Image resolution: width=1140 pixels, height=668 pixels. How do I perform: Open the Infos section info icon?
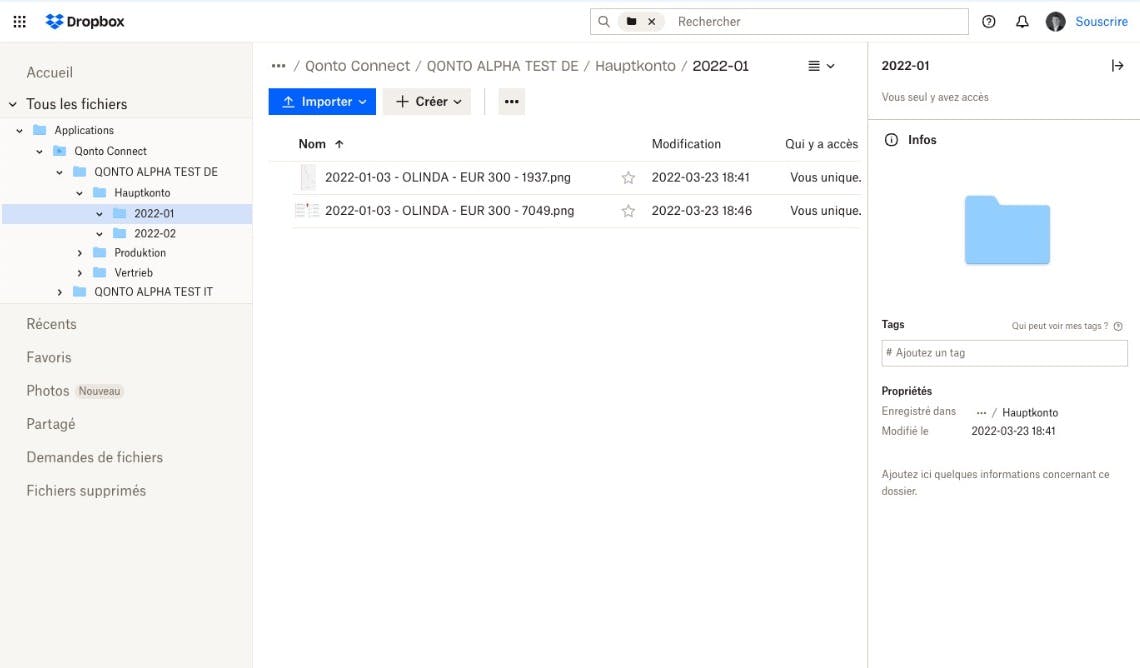(891, 140)
